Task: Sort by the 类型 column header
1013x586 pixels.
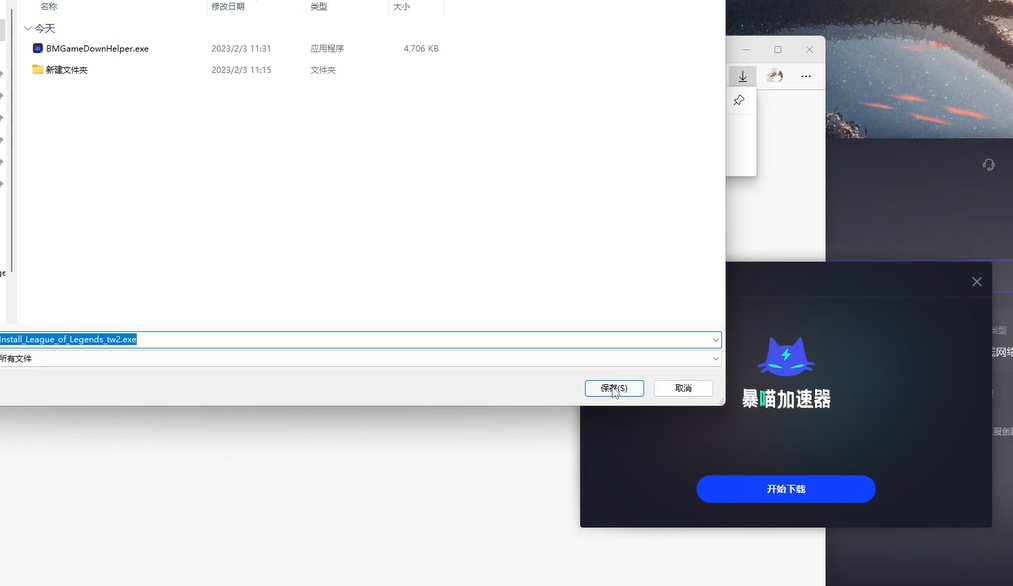Action: point(319,6)
